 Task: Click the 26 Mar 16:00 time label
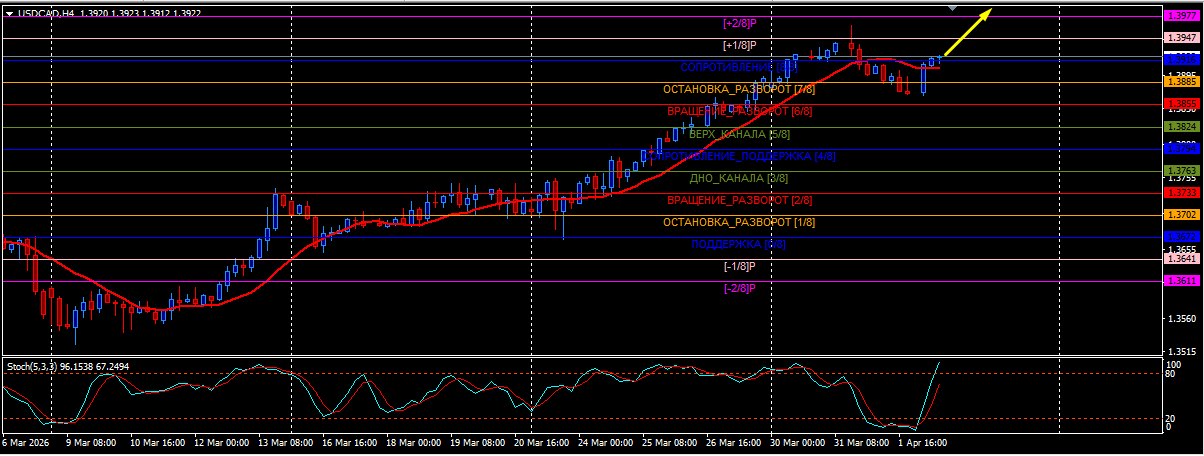(x=735, y=442)
